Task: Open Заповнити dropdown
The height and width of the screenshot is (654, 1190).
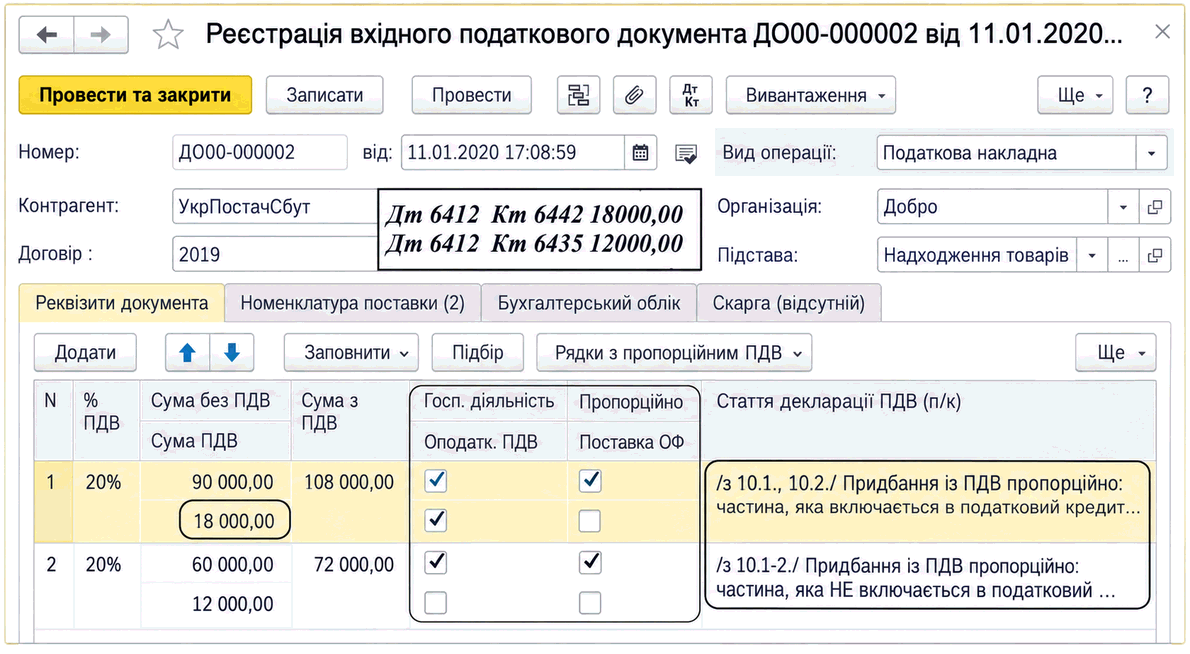Action: 351,353
